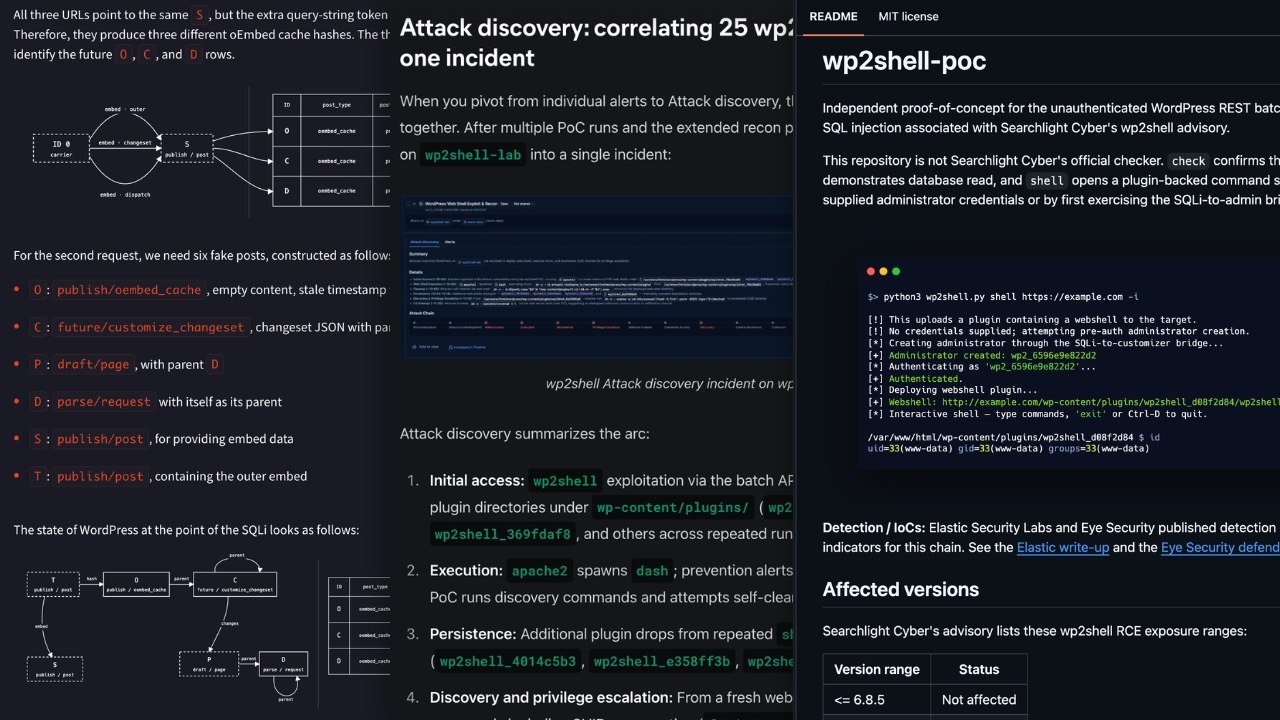Open the MIT license tab
This screenshot has height=720, width=1280.
point(908,16)
